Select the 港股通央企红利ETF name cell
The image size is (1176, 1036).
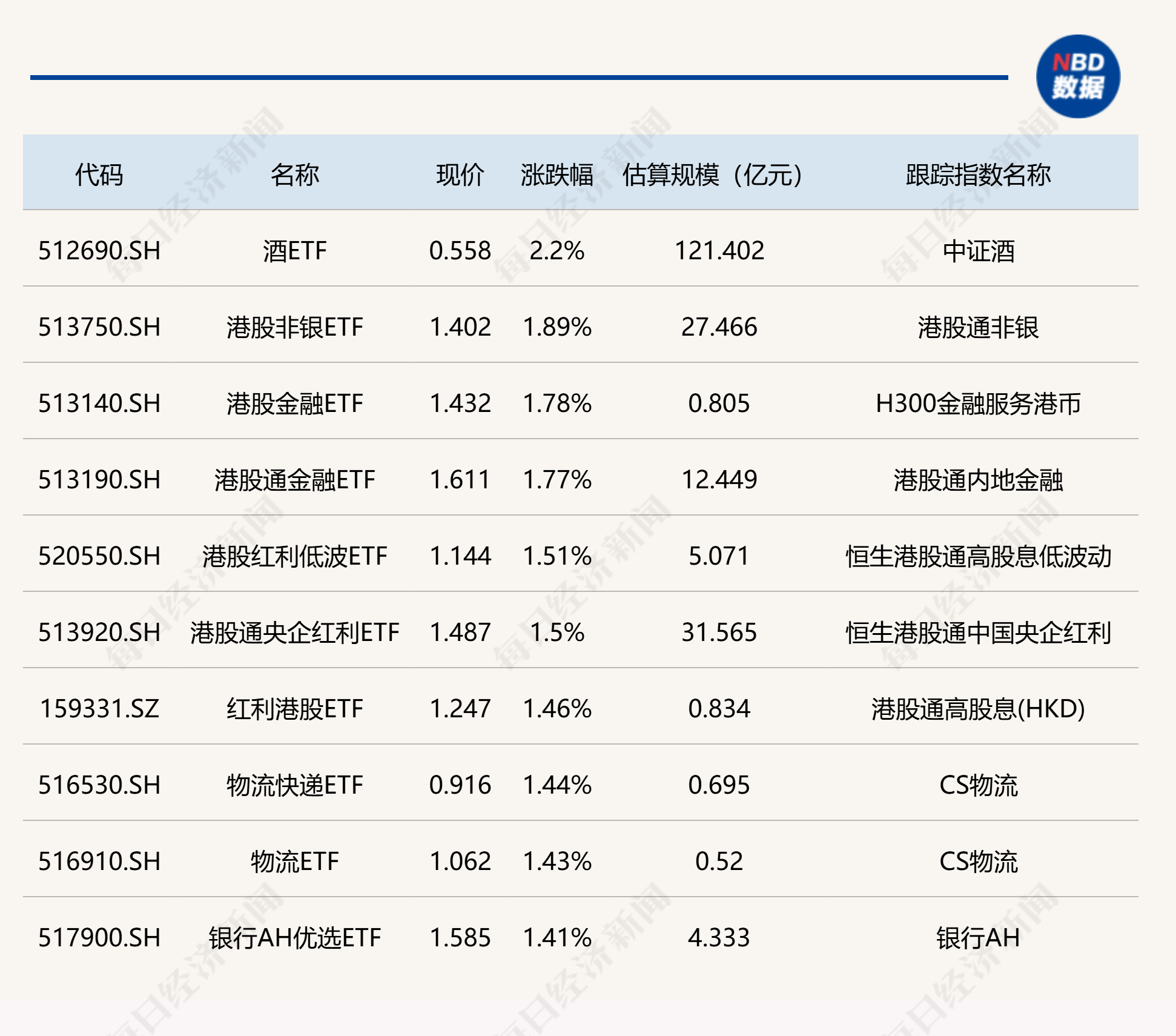294,633
